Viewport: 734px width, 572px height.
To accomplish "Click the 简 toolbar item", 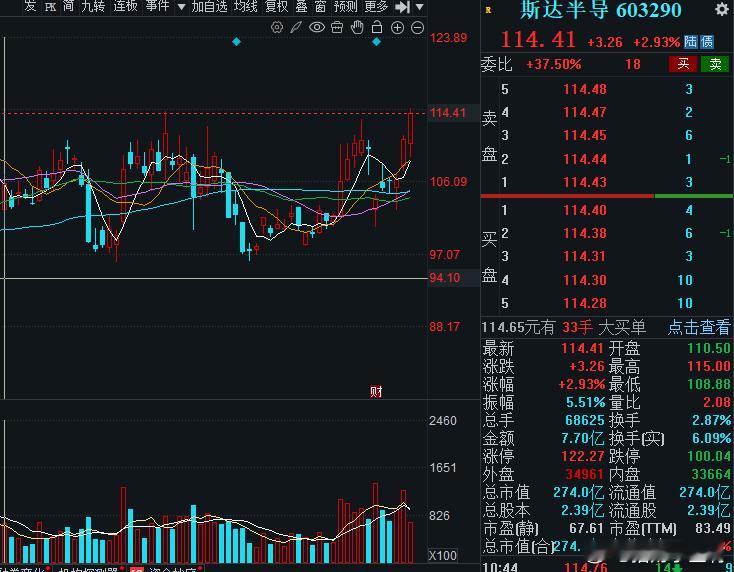I will click(68, 6).
